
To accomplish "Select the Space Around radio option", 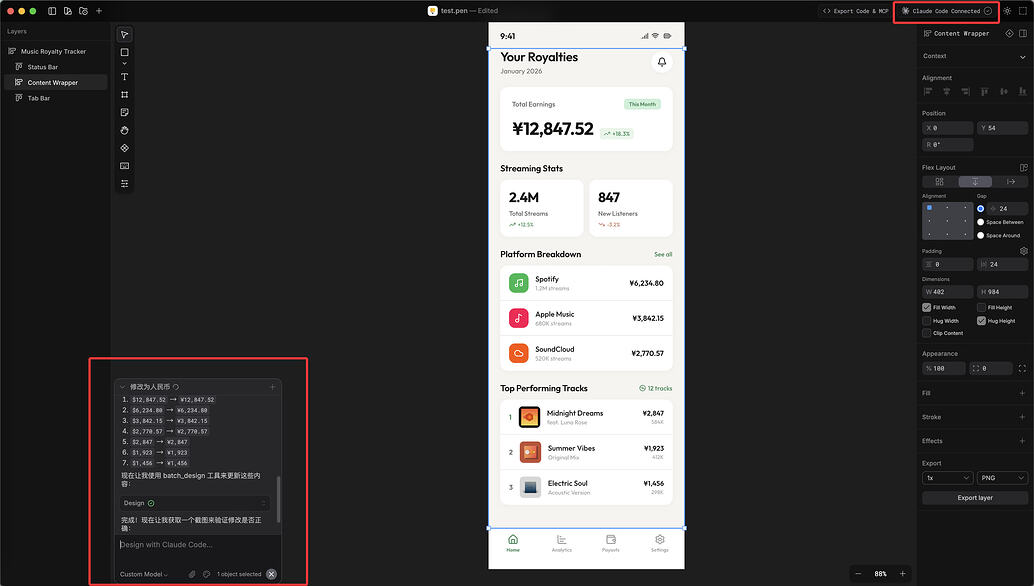I will pos(981,235).
